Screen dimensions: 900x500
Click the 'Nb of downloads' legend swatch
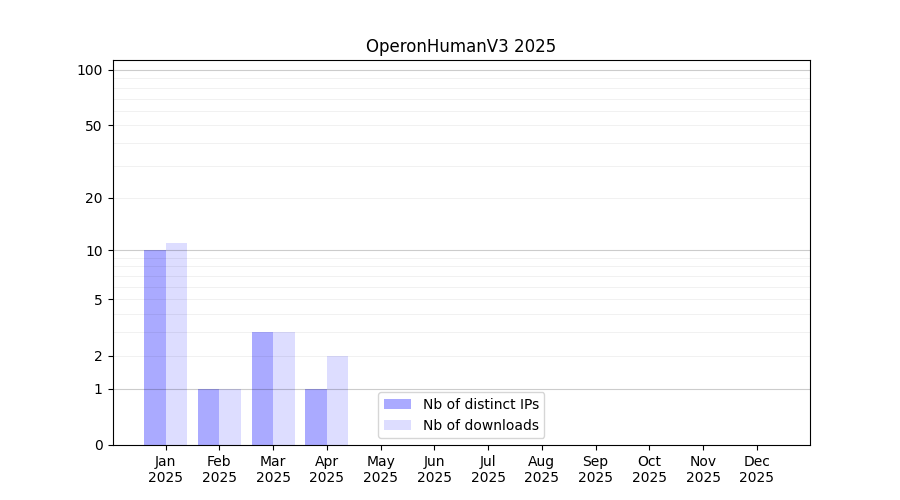click(x=397, y=425)
